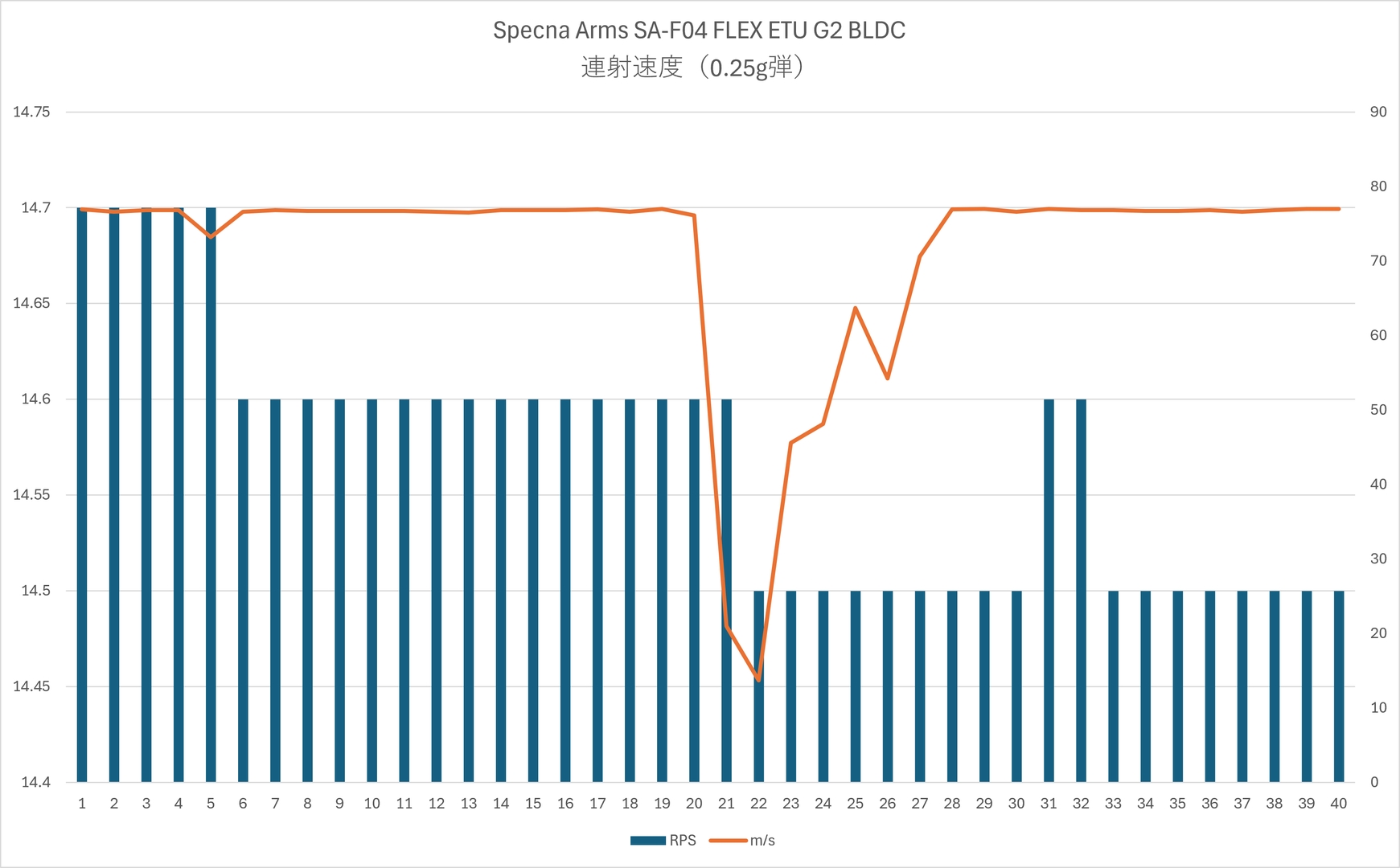This screenshot has height=868, width=1400.
Task: Click x-axis shot label "36"
Action: 1210,804
